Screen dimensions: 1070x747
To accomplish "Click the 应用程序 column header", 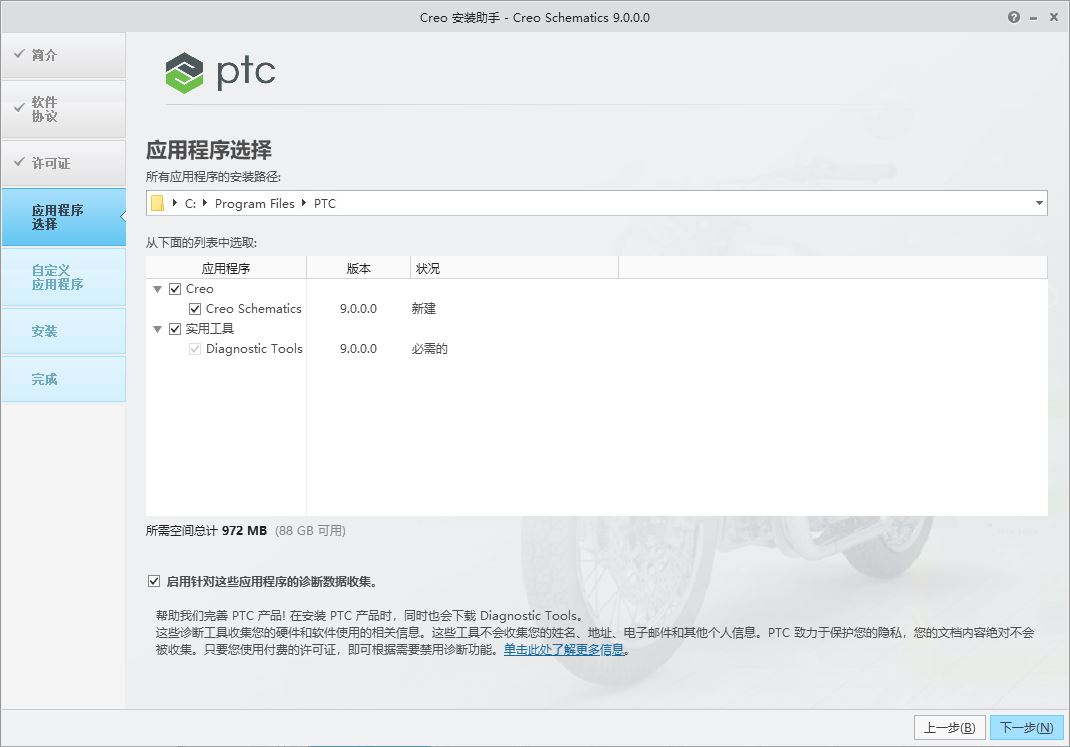I will 226,268.
